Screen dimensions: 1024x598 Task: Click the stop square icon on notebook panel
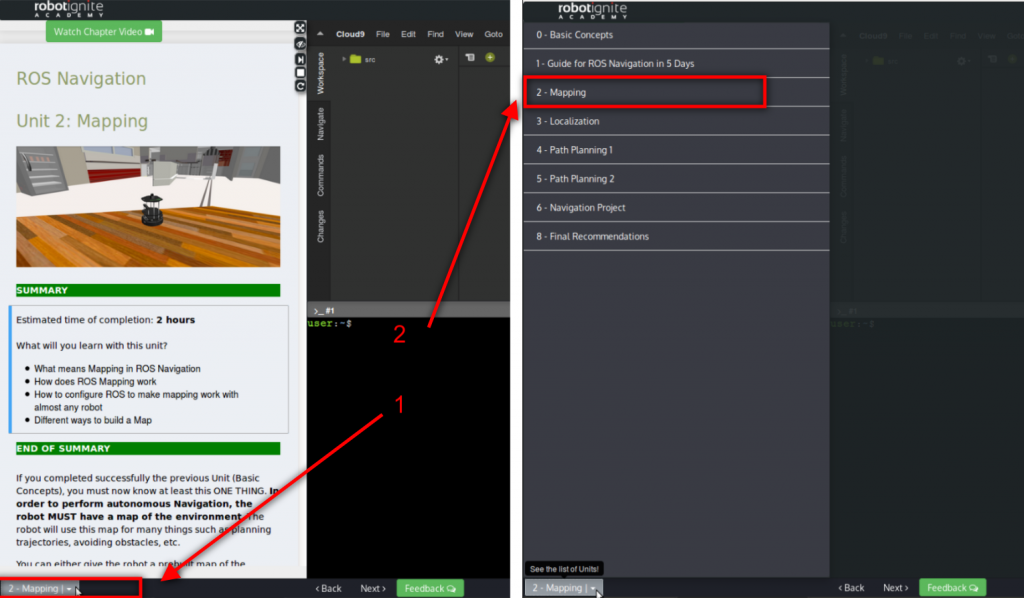(x=300, y=72)
